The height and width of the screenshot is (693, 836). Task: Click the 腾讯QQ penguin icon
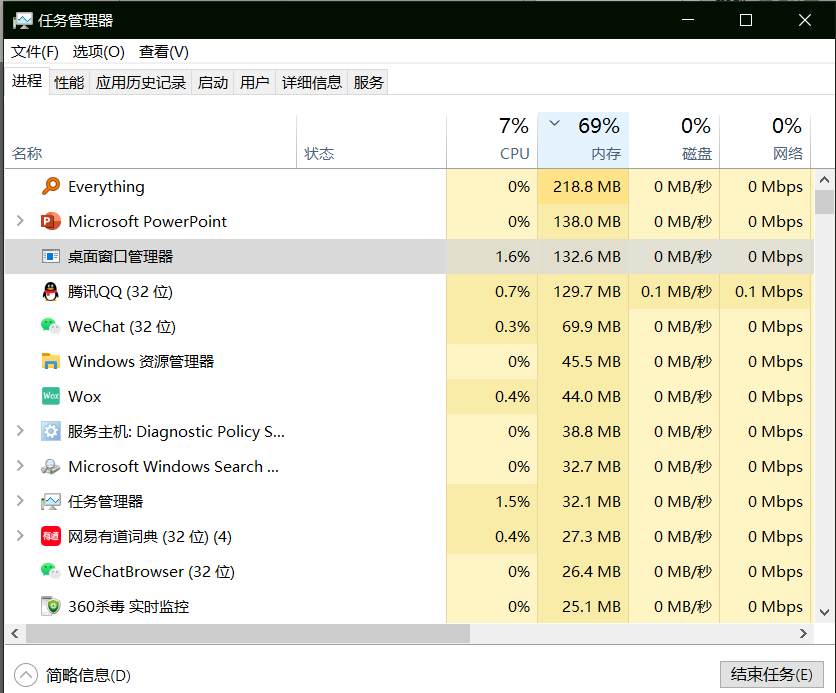pos(51,292)
